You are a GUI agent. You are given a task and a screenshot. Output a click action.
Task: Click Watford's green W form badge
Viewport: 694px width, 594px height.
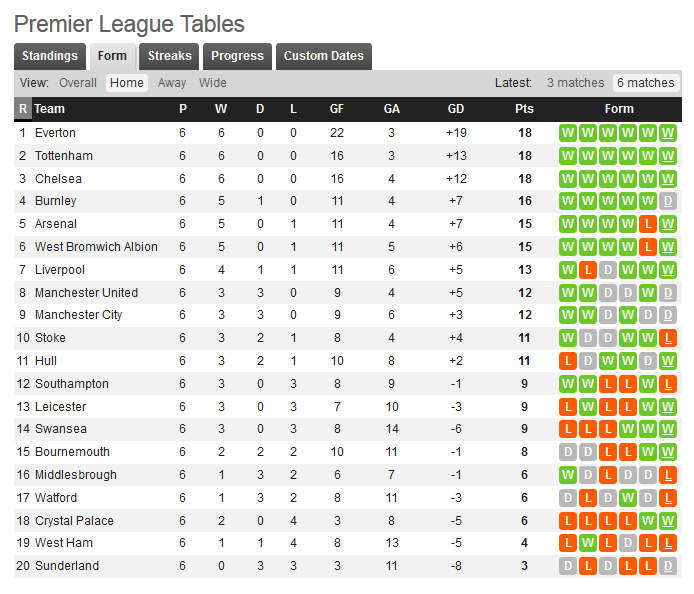tap(628, 498)
